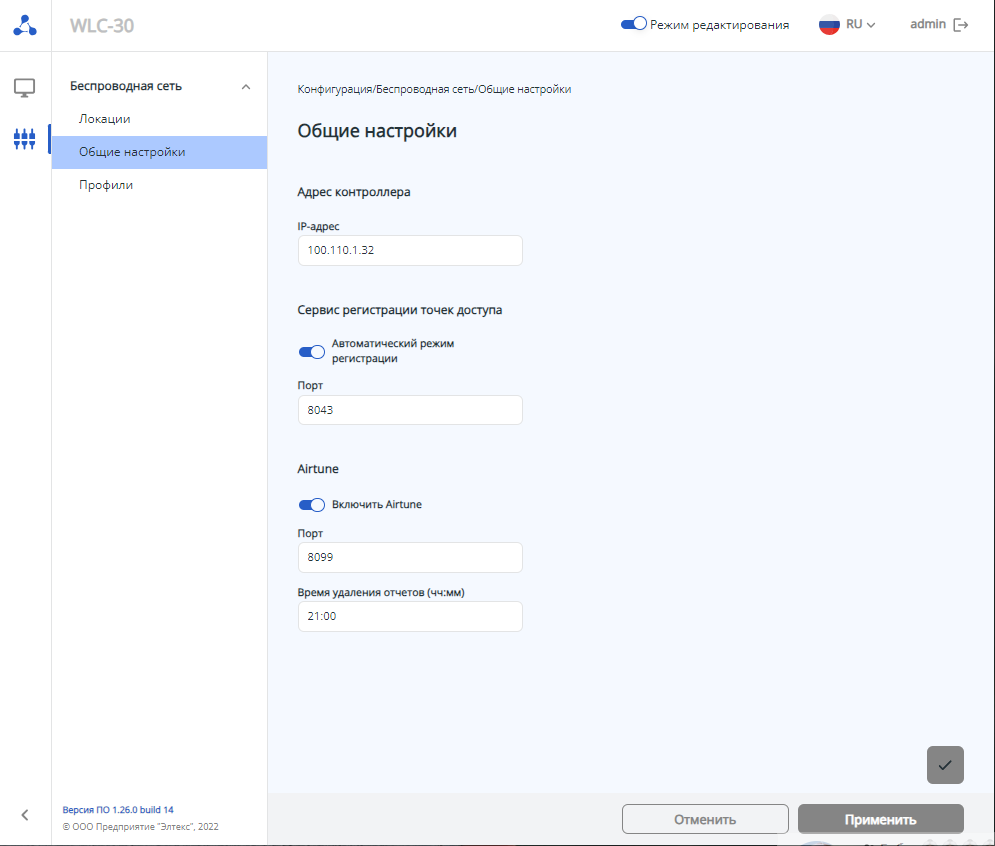Click the Russian flag language icon

829,25
